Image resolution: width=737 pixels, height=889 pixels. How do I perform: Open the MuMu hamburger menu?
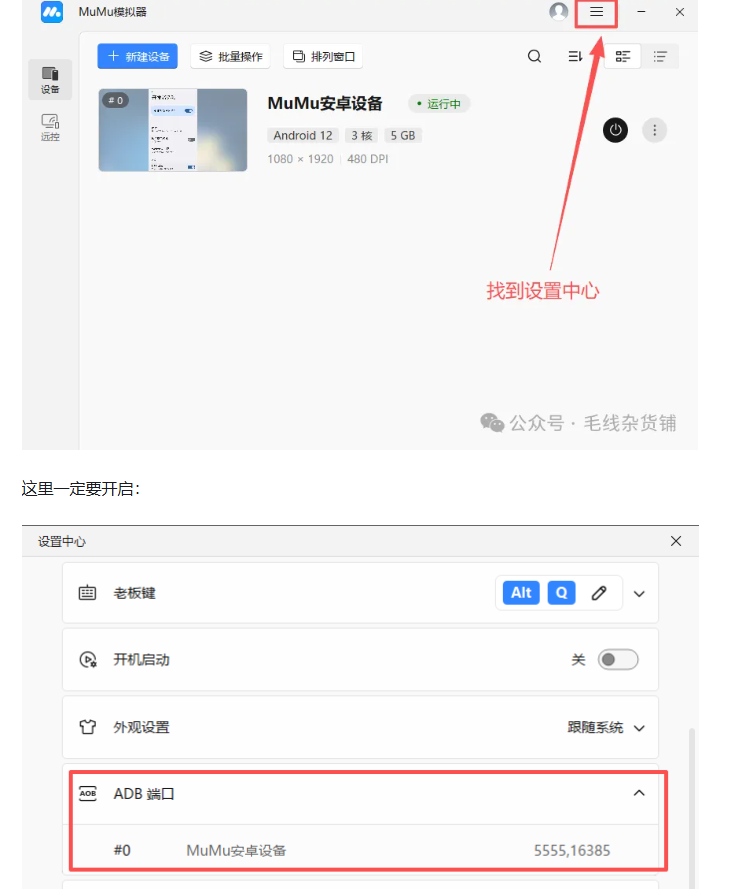pos(596,12)
